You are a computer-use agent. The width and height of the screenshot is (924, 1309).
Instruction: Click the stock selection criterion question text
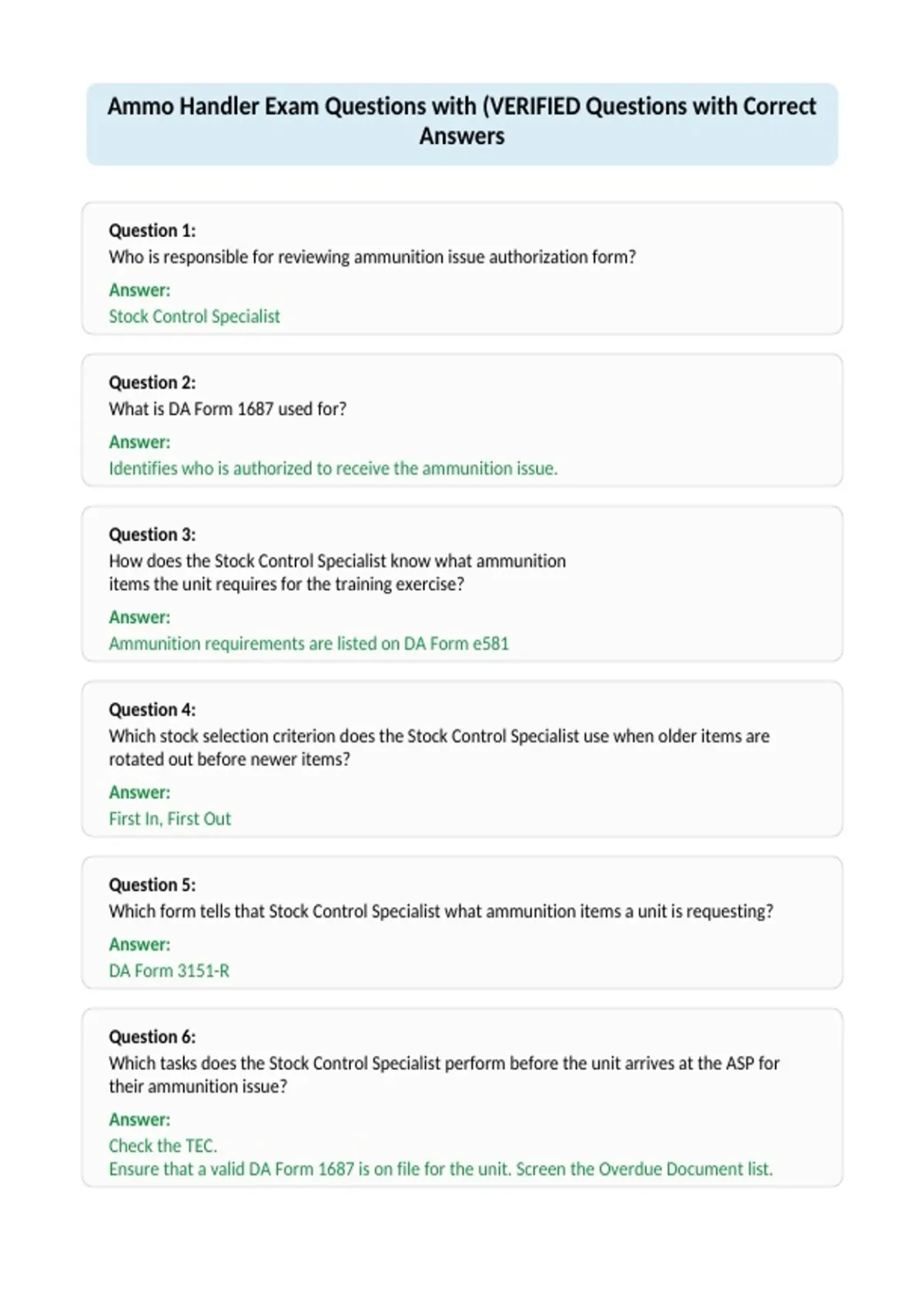pos(439,748)
